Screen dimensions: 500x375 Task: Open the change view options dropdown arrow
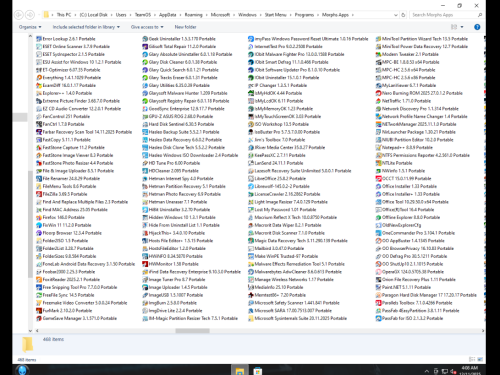(x=462, y=27)
